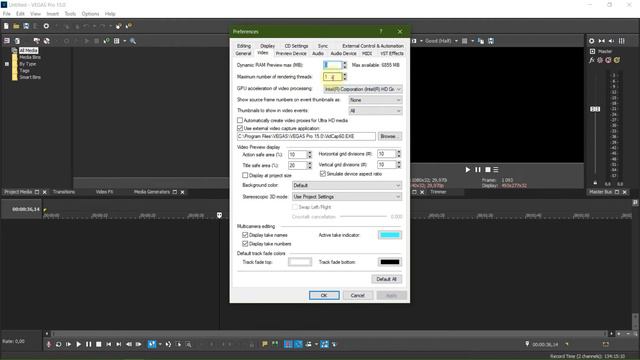Click Master FX icon in mixer panel

[591, 60]
